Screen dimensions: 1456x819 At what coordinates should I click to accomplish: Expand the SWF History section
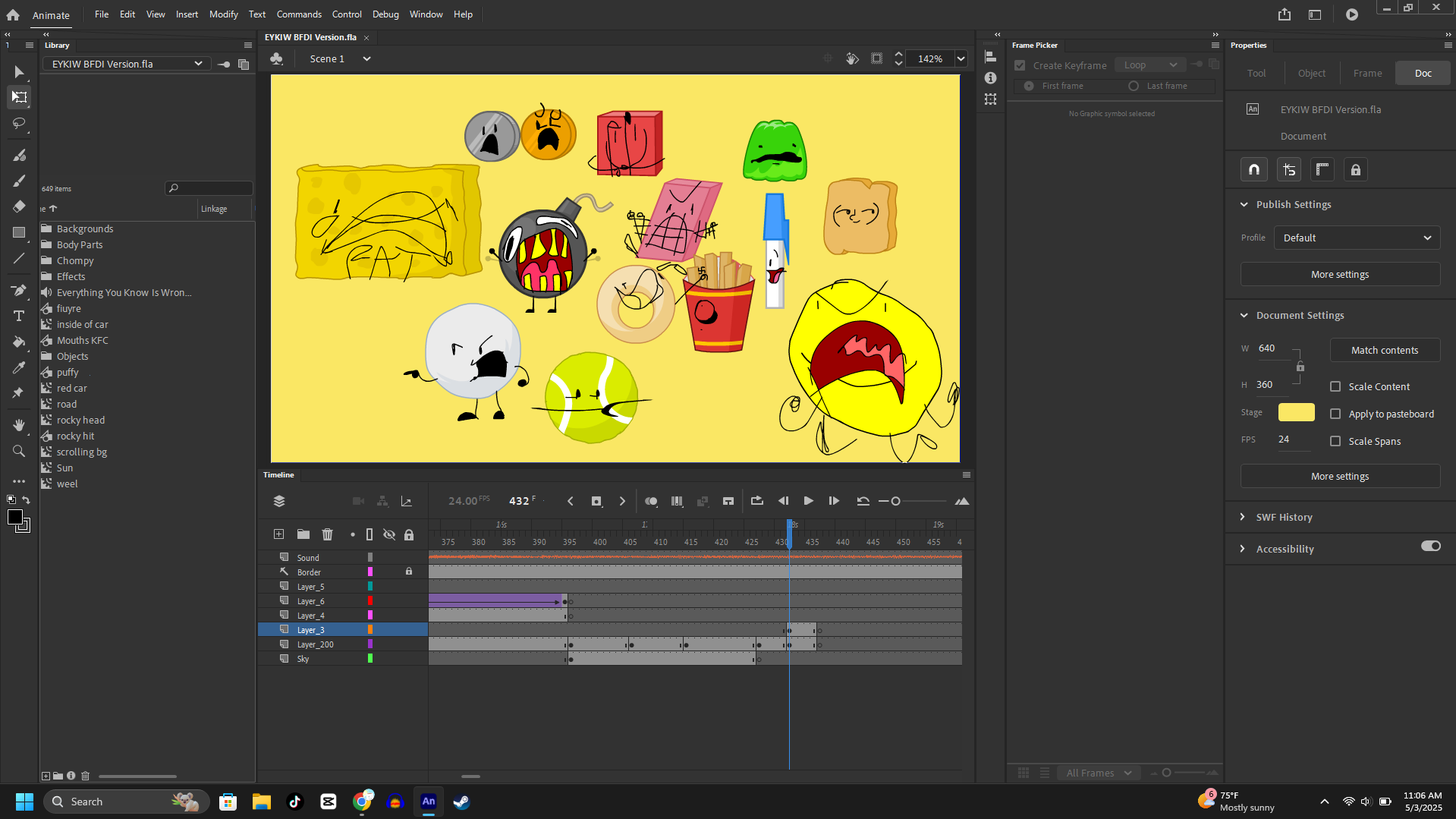click(x=1242, y=517)
